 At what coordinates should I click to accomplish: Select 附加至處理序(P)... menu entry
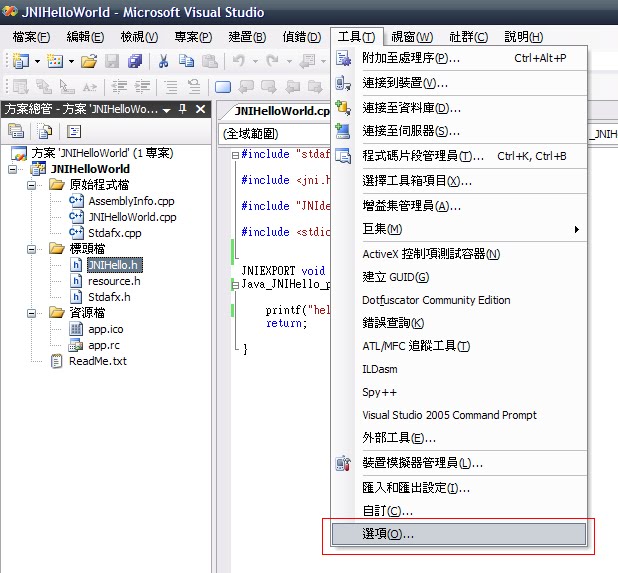click(459, 58)
